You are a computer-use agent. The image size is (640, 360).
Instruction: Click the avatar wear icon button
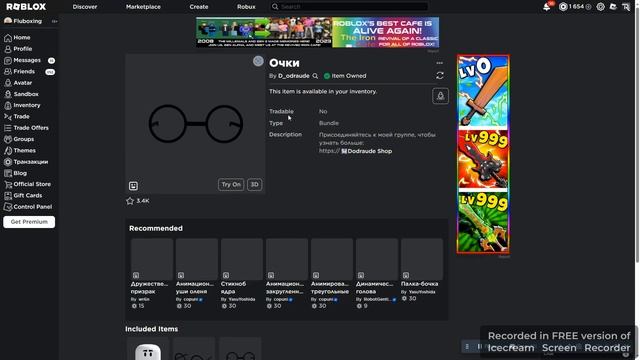point(440,96)
